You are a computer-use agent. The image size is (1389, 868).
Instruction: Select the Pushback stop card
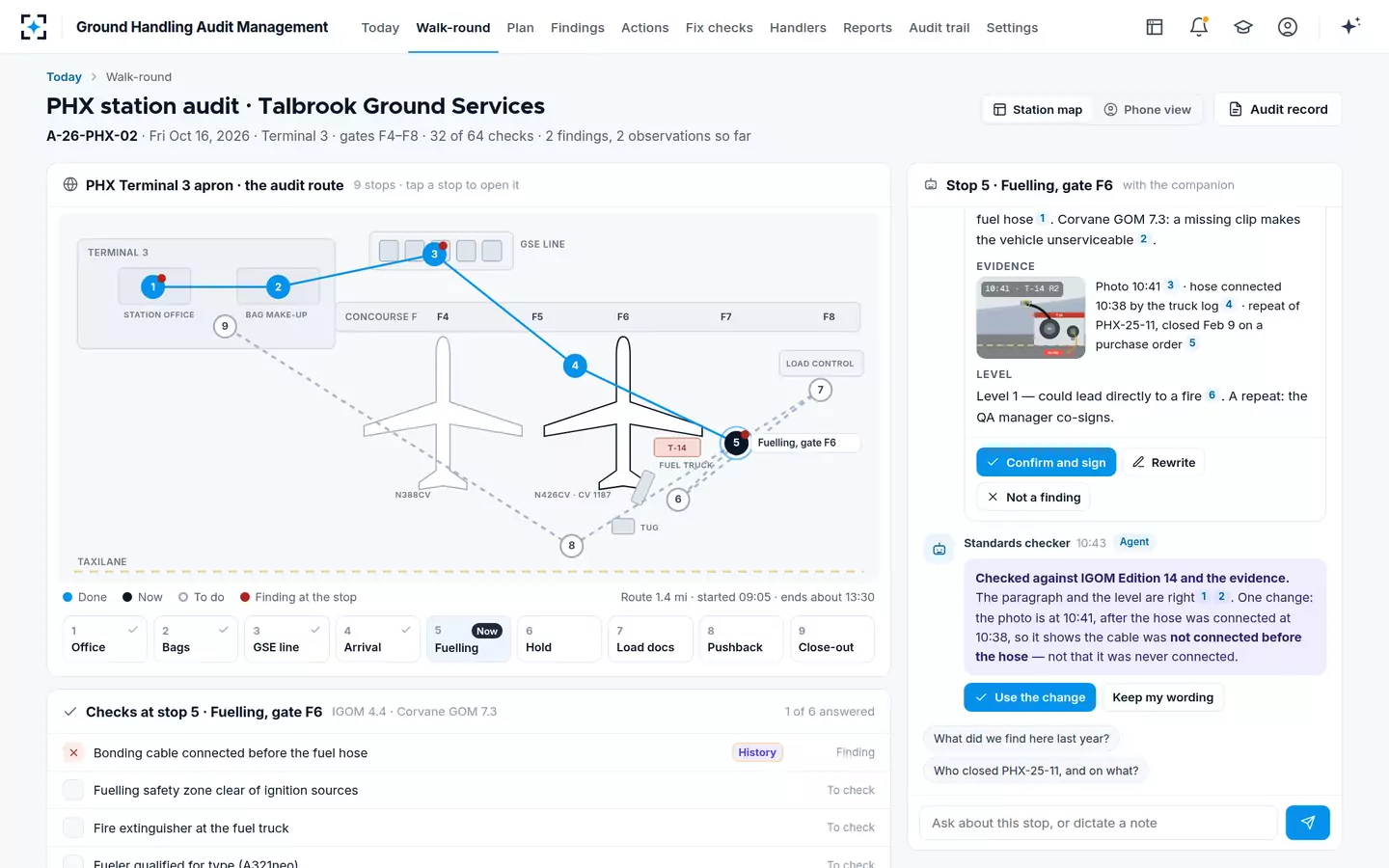pyautogui.click(x=742, y=638)
